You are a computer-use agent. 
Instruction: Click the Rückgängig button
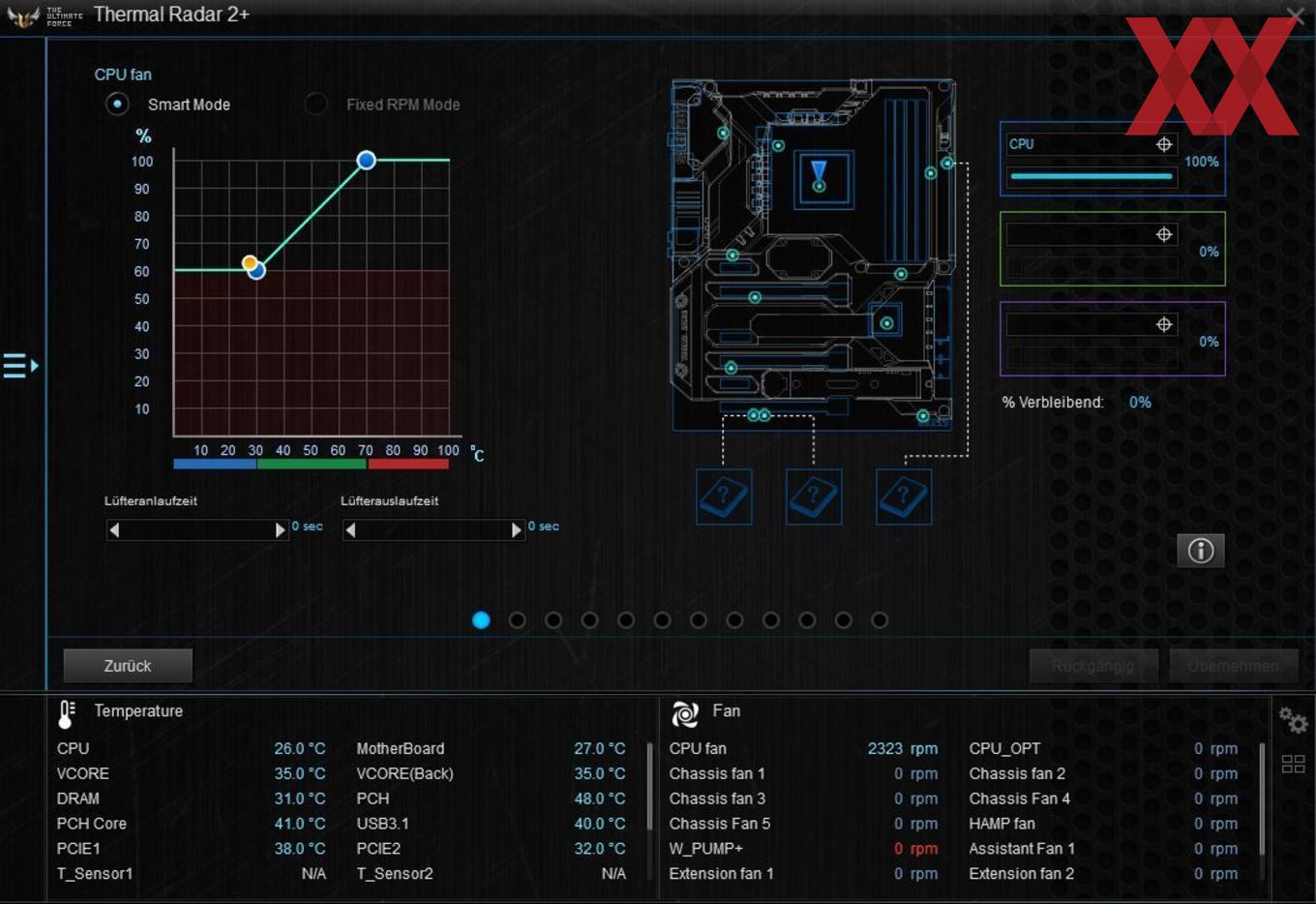pyautogui.click(x=1092, y=666)
